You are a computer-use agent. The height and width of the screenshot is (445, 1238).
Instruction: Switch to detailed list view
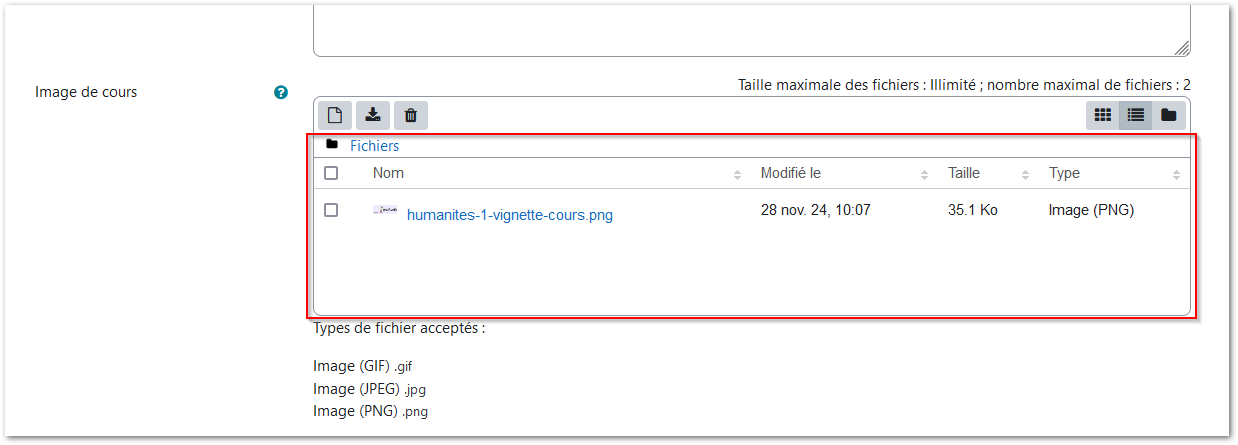click(x=1135, y=116)
